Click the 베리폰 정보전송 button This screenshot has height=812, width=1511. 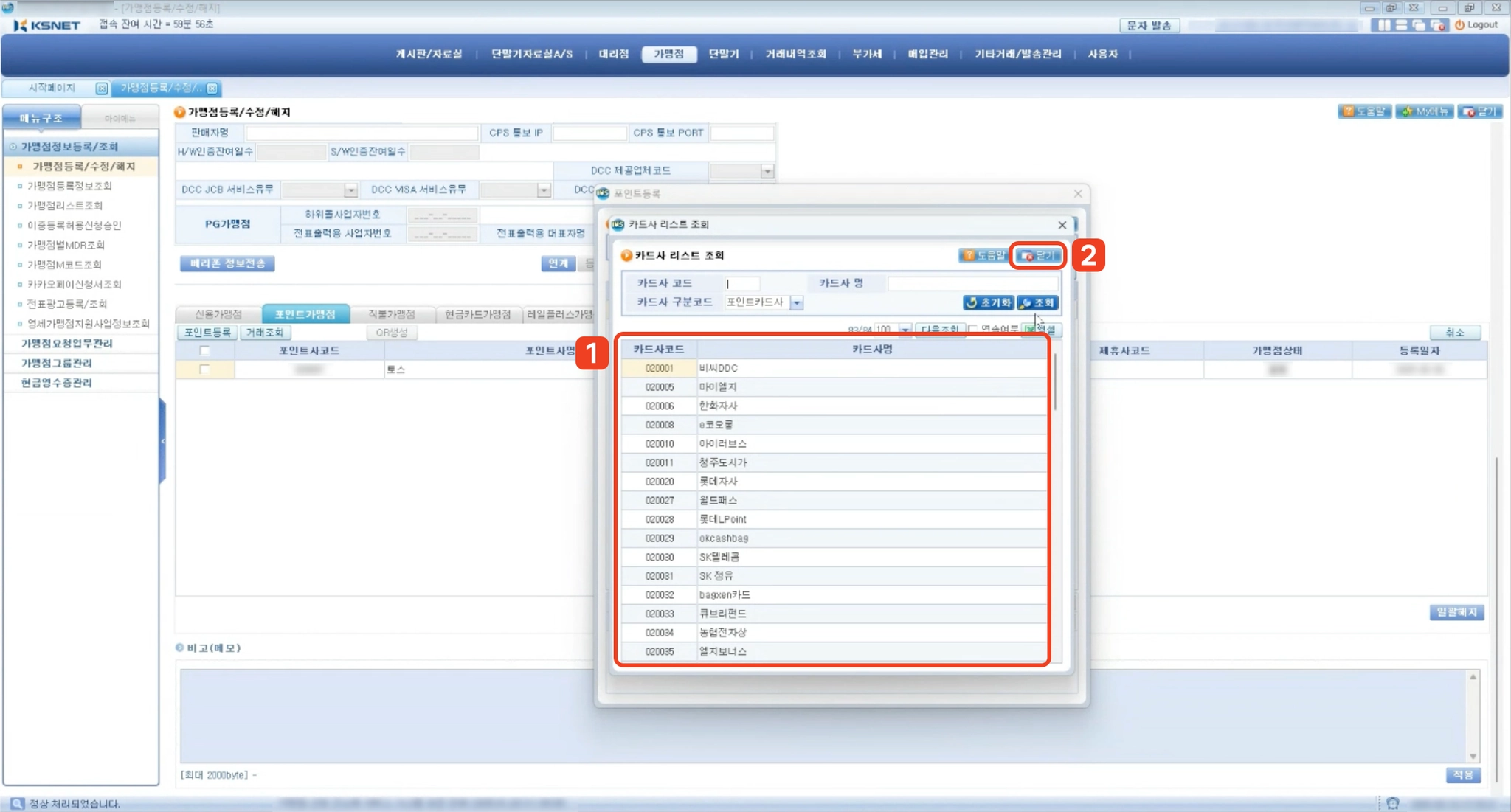pos(227,263)
